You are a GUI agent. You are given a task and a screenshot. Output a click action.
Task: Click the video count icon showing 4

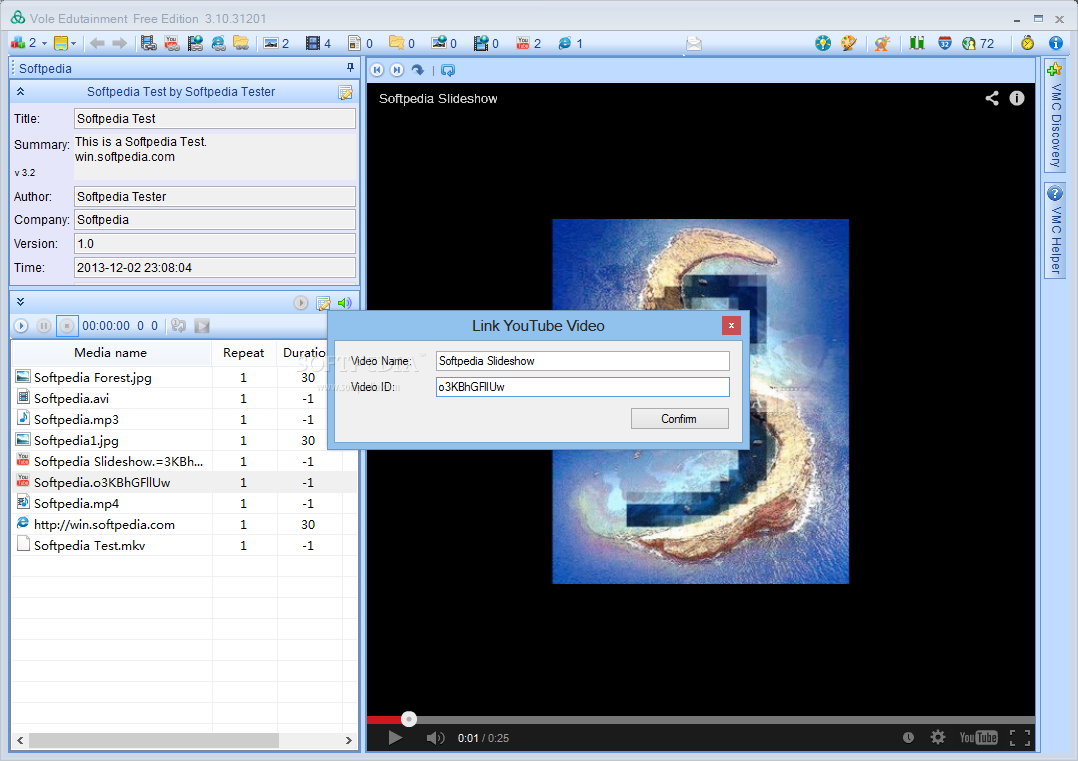click(x=313, y=43)
